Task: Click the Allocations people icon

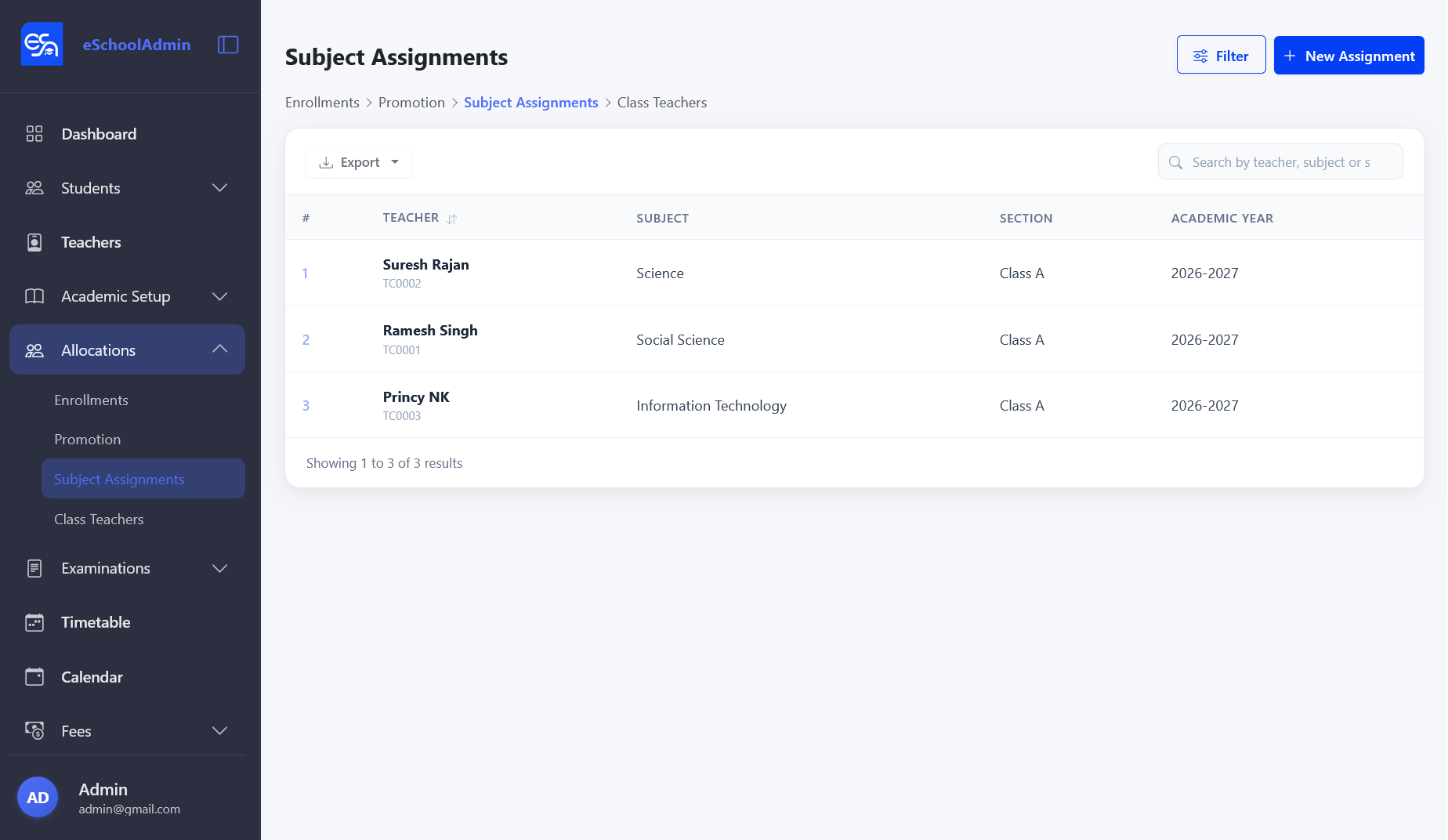Action: 34,350
